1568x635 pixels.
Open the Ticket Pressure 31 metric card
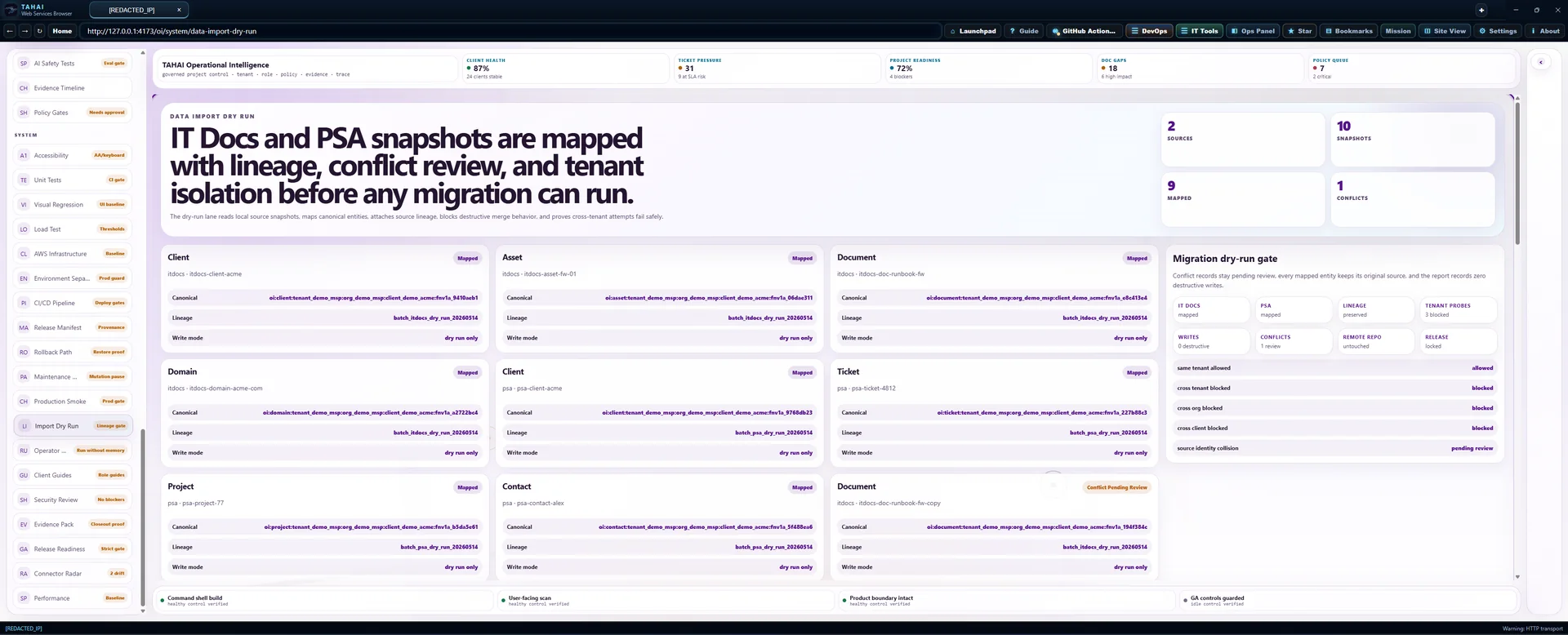click(777, 69)
